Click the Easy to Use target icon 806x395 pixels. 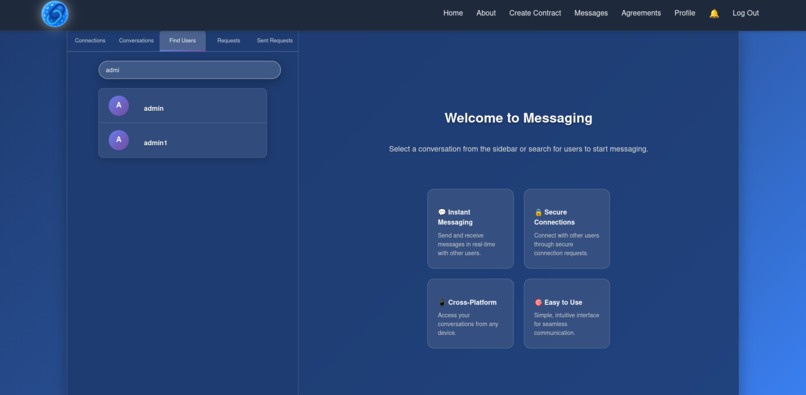pos(538,302)
